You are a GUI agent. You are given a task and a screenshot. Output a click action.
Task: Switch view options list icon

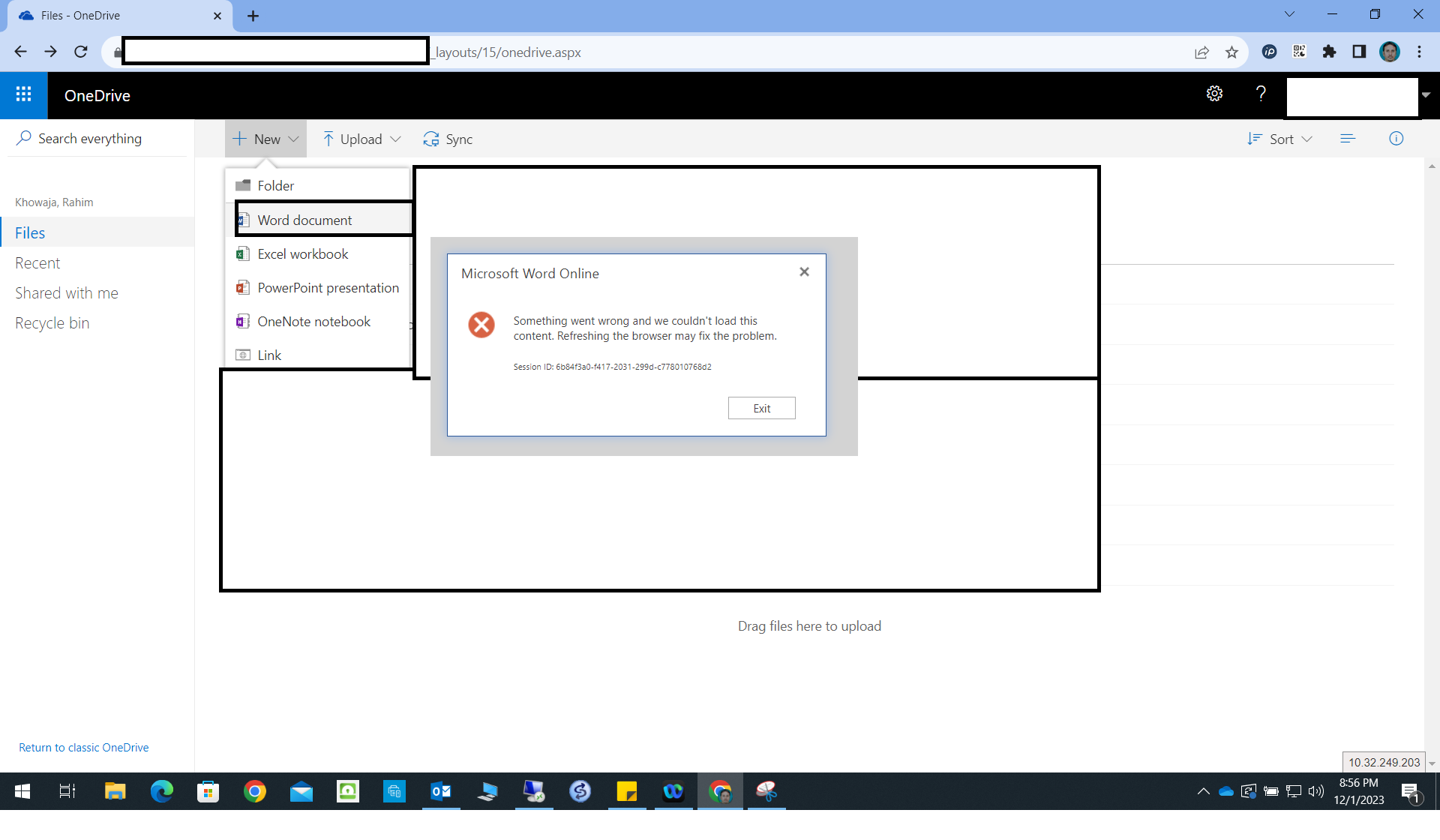coord(1348,139)
